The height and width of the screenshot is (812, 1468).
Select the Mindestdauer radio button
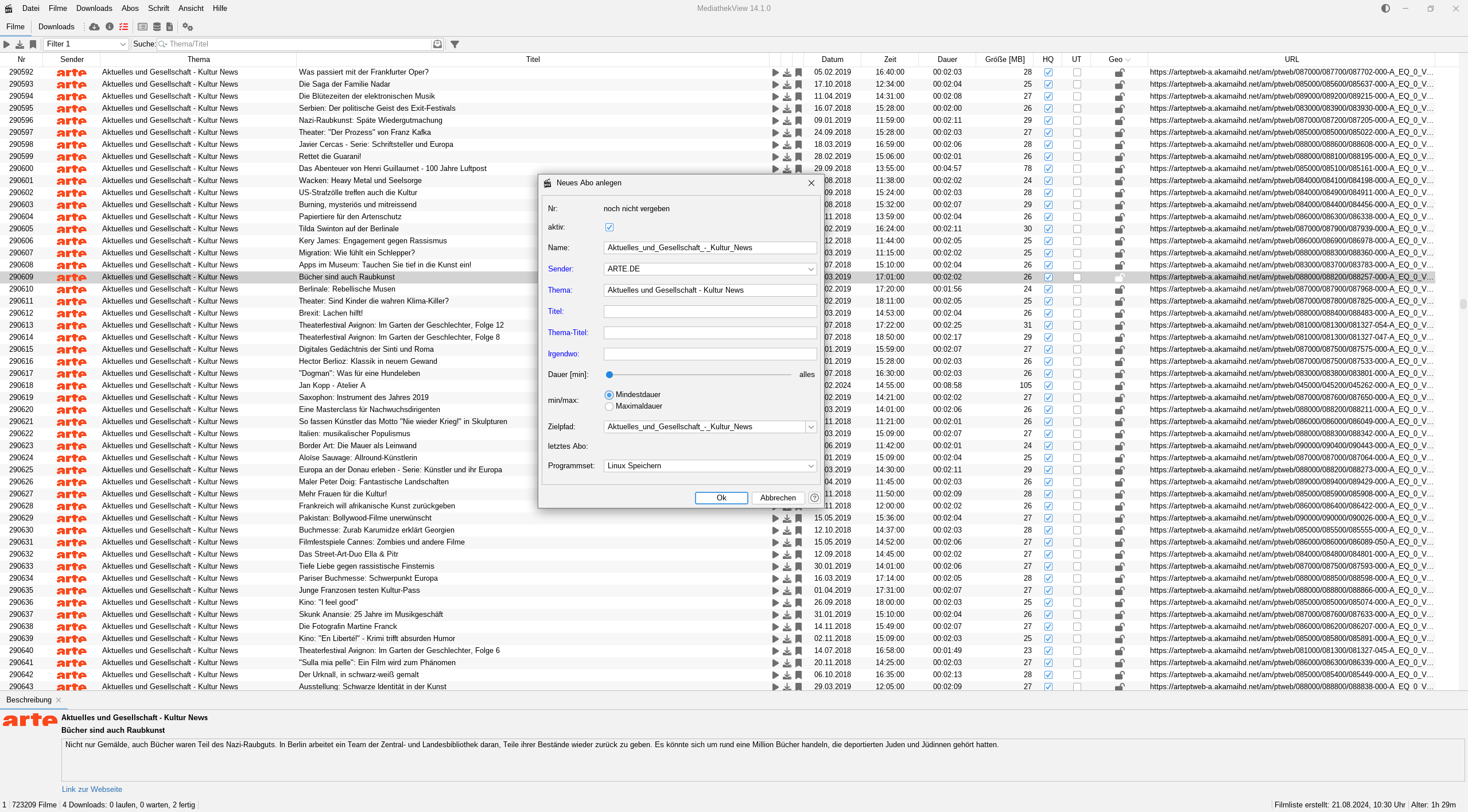point(609,395)
